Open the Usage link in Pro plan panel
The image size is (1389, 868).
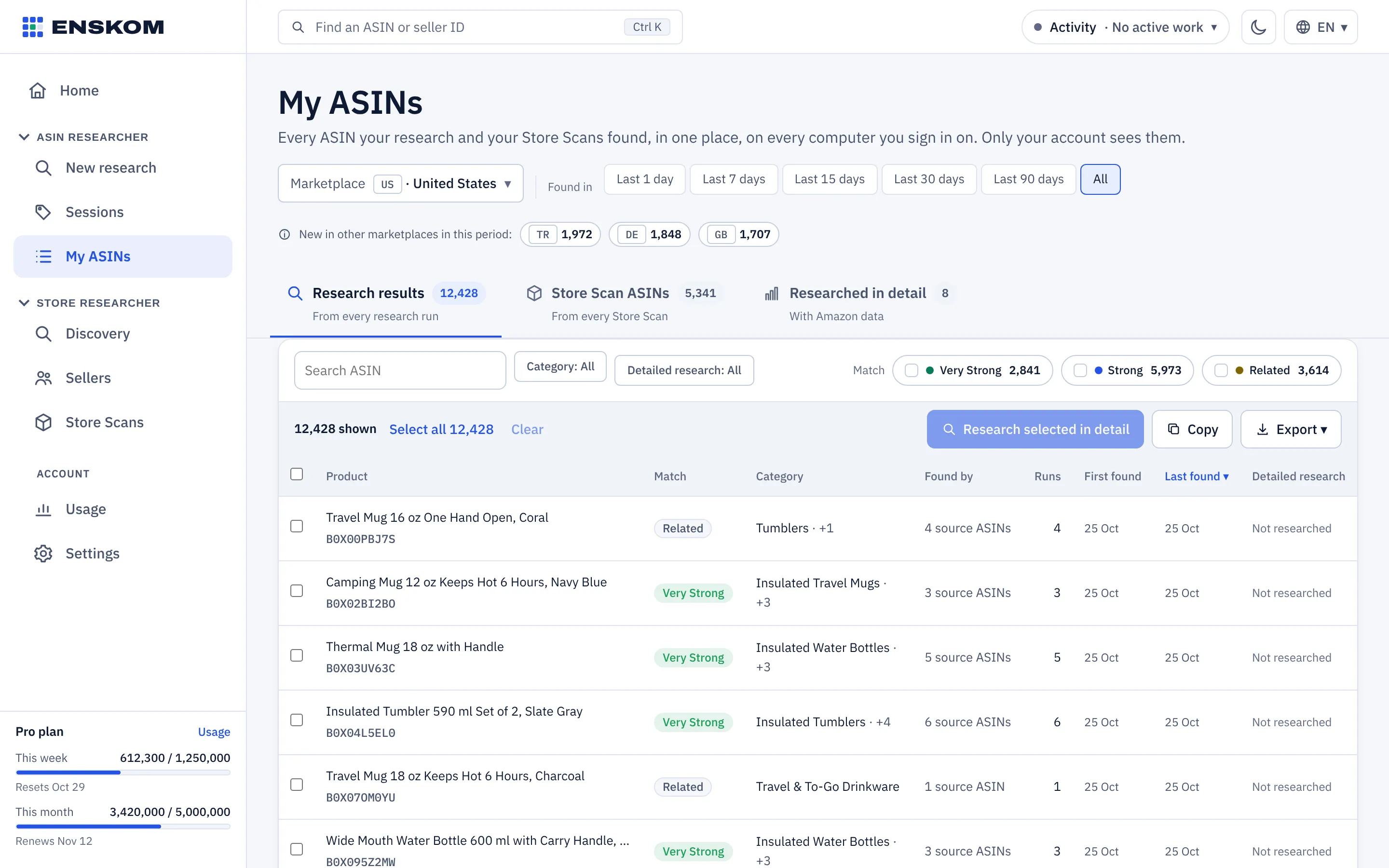[214, 732]
